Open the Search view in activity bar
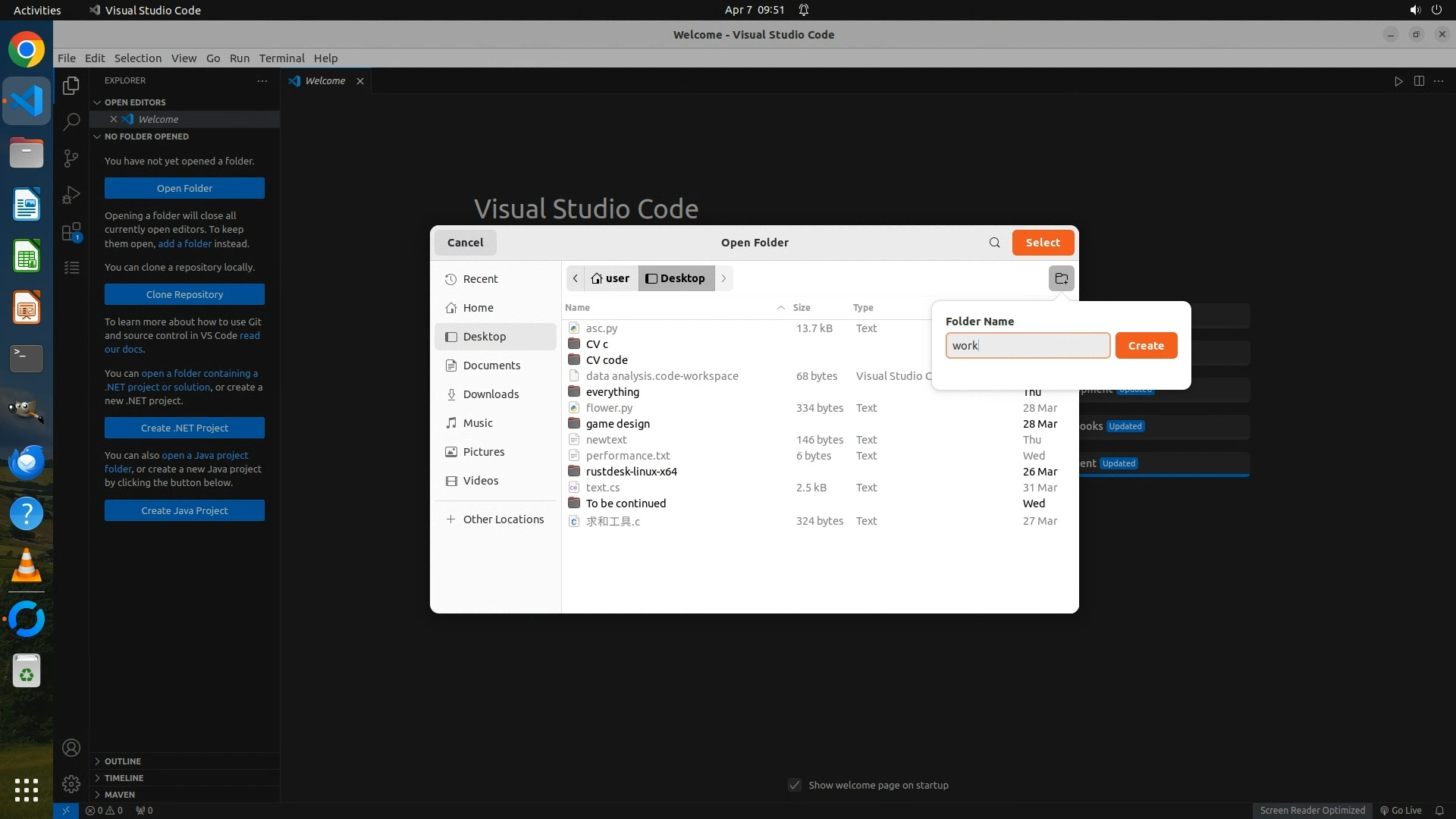 pos(71,121)
